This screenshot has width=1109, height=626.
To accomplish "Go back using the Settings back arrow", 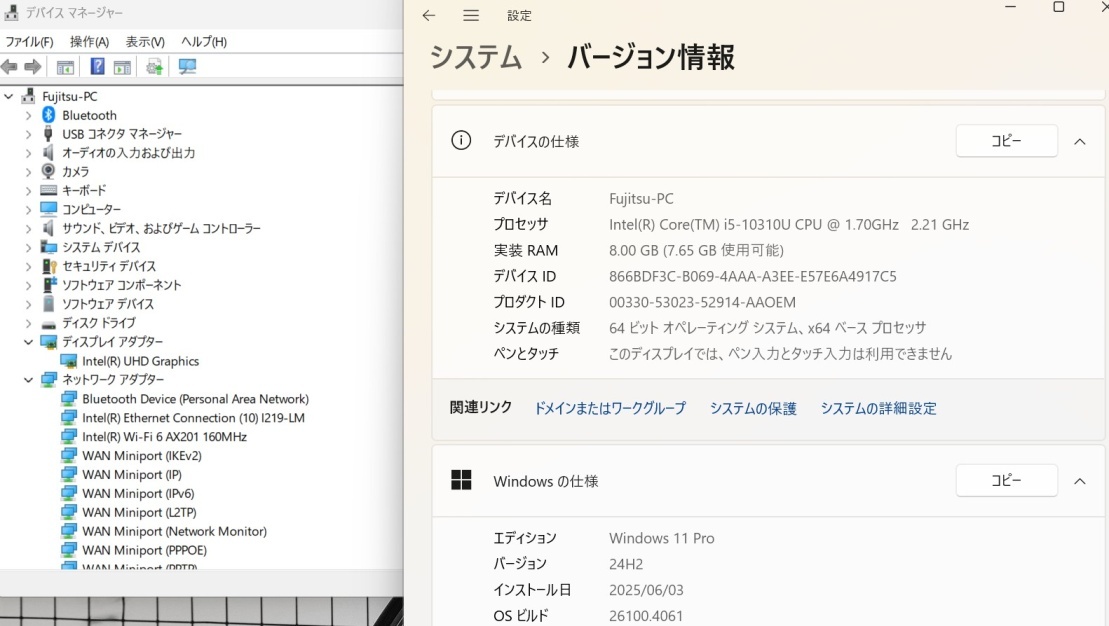I will (429, 16).
